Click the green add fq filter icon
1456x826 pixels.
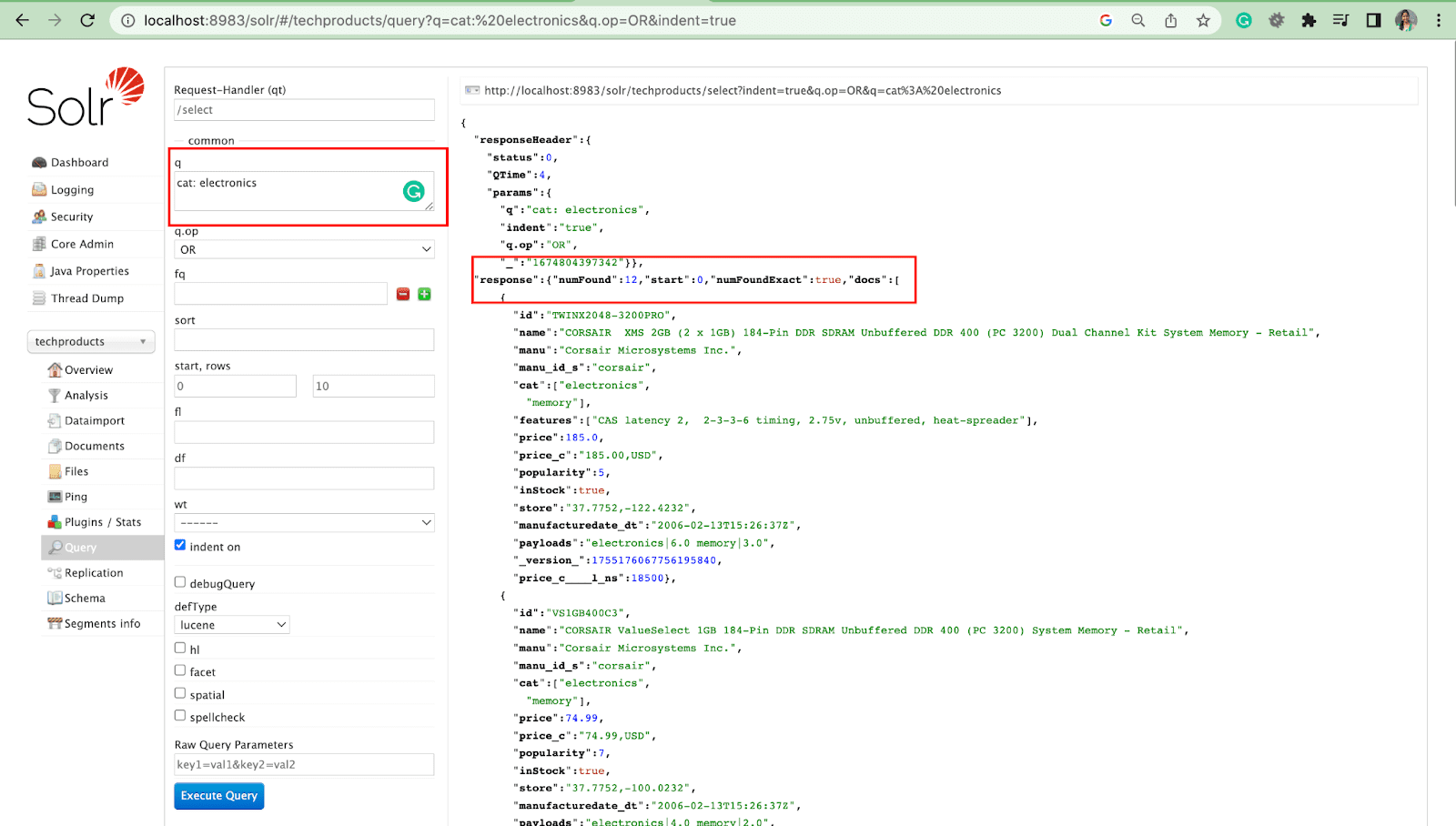click(424, 294)
